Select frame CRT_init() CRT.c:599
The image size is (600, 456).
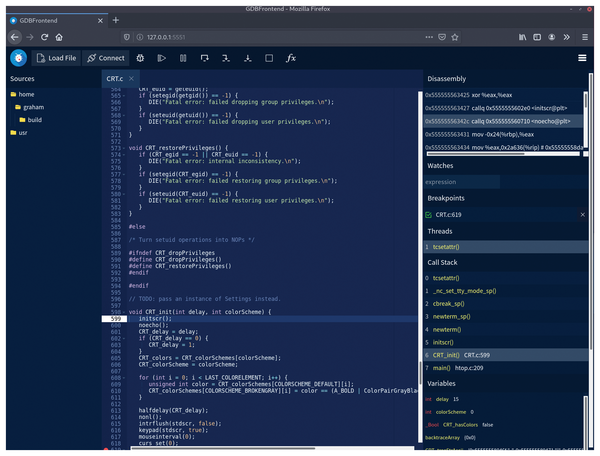[x=506, y=355]
